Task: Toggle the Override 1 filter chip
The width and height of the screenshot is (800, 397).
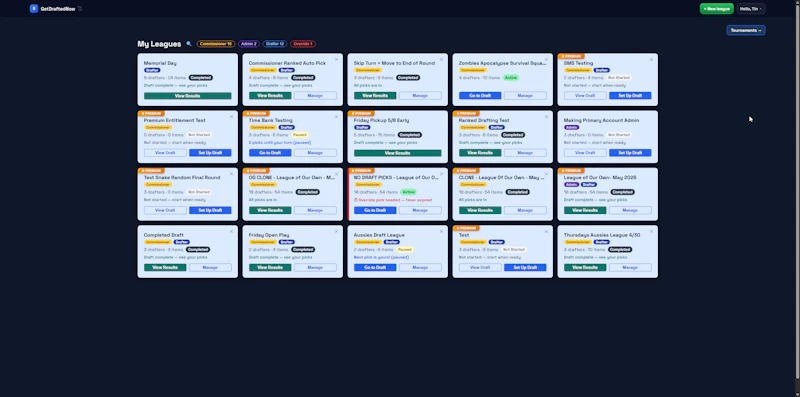Action: tap(303, 44)
